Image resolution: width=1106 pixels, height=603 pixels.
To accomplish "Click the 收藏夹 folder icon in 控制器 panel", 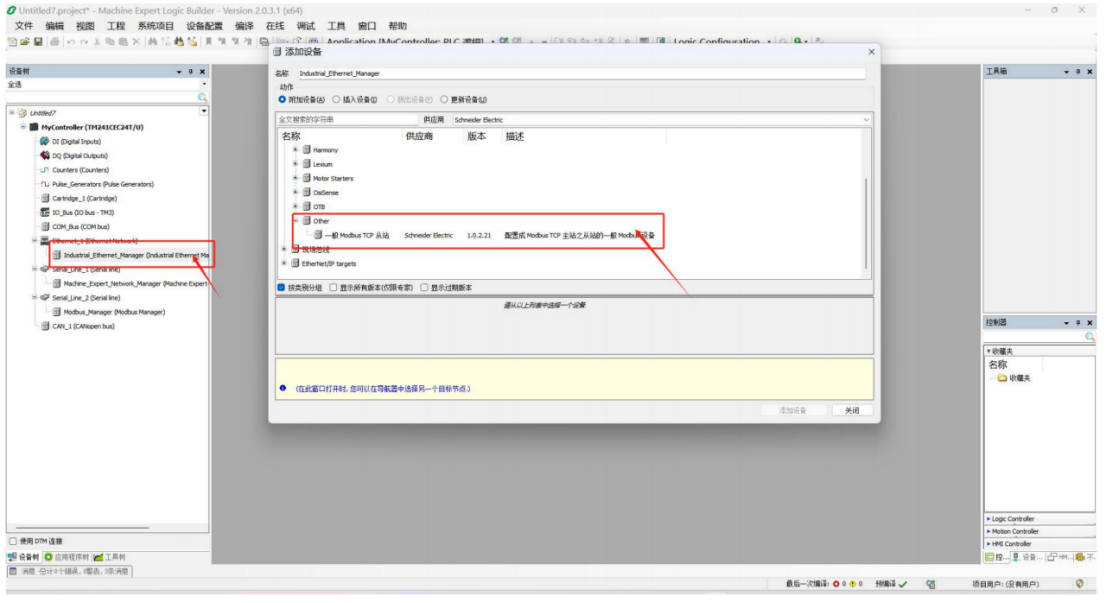I will click(x=1002, y=379).
